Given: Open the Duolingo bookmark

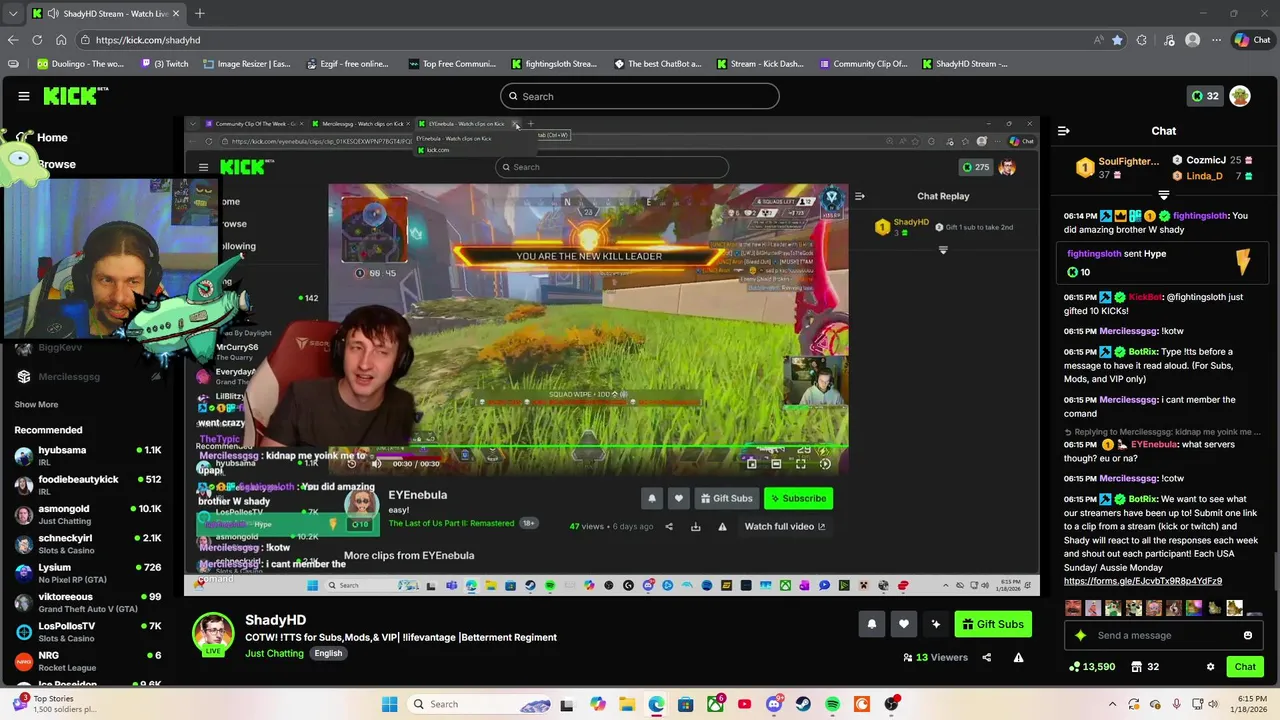Looking at the screenshot, I should pyautogui.click(x=81, y=64).
